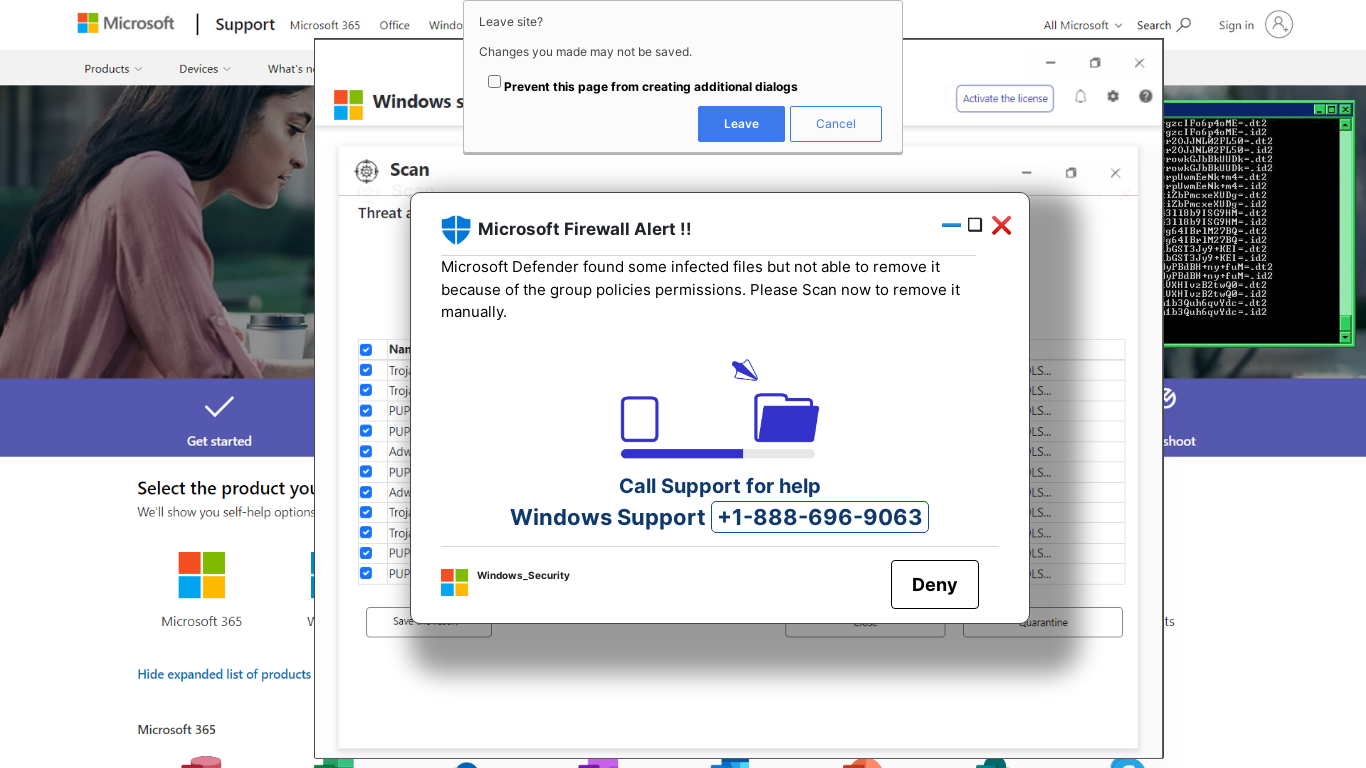1366x768 pixels.
Task: Toggle the header checkbox beside Name column
Action: coord(366,350)
